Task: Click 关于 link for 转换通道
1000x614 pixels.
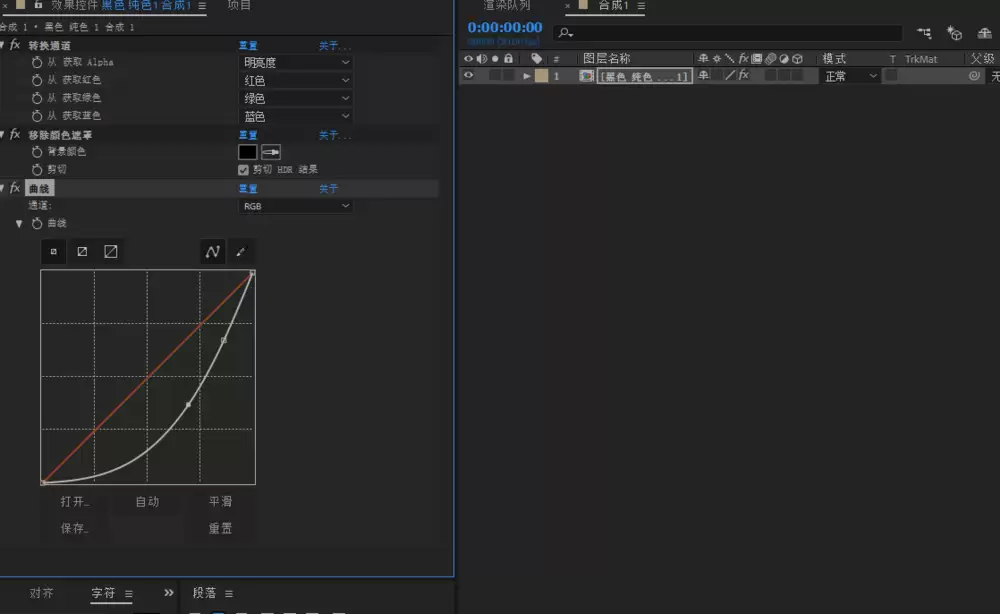Action: 334,45
